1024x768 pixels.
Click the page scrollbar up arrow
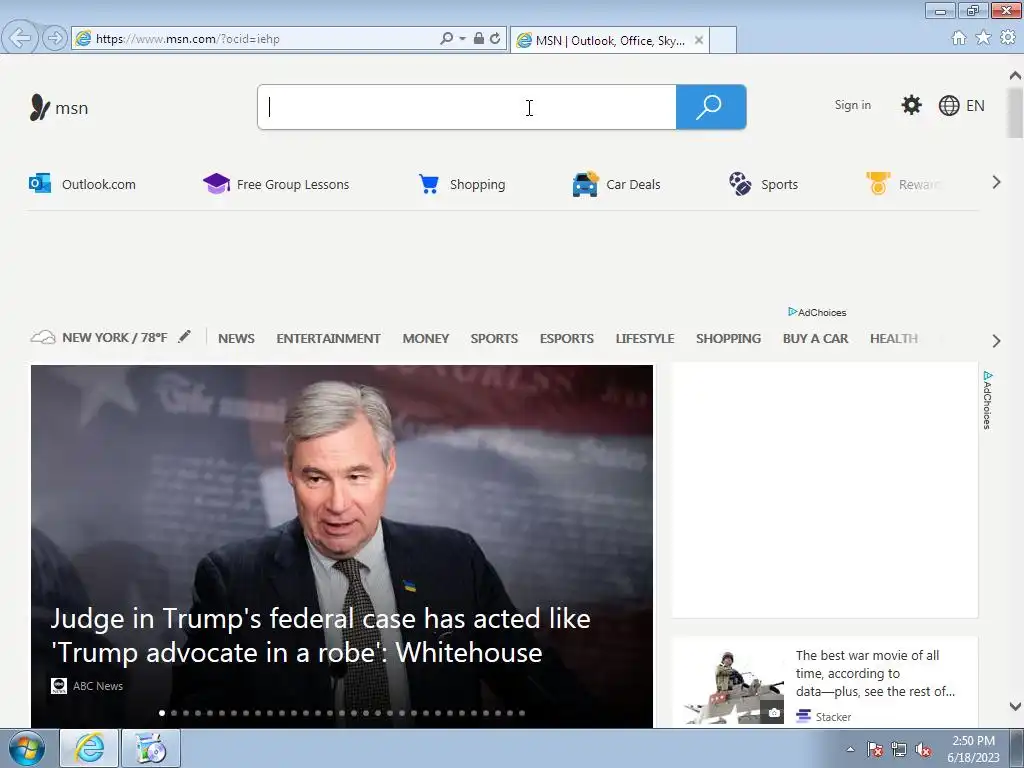[x=1015, y=75]
